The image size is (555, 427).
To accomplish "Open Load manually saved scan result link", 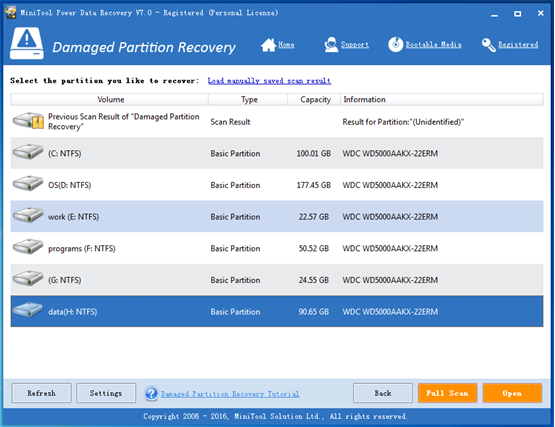I will coord(269,81).
